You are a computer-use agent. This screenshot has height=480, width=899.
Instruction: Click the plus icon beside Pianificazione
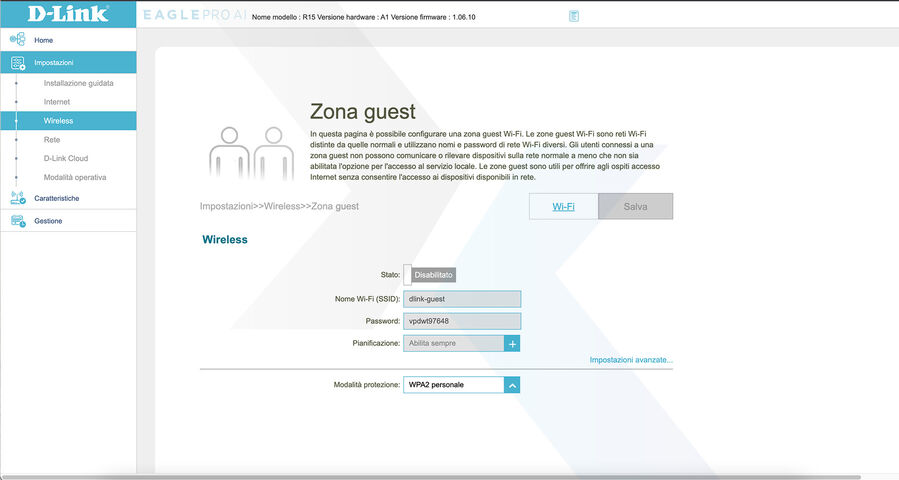pos(512,343)
